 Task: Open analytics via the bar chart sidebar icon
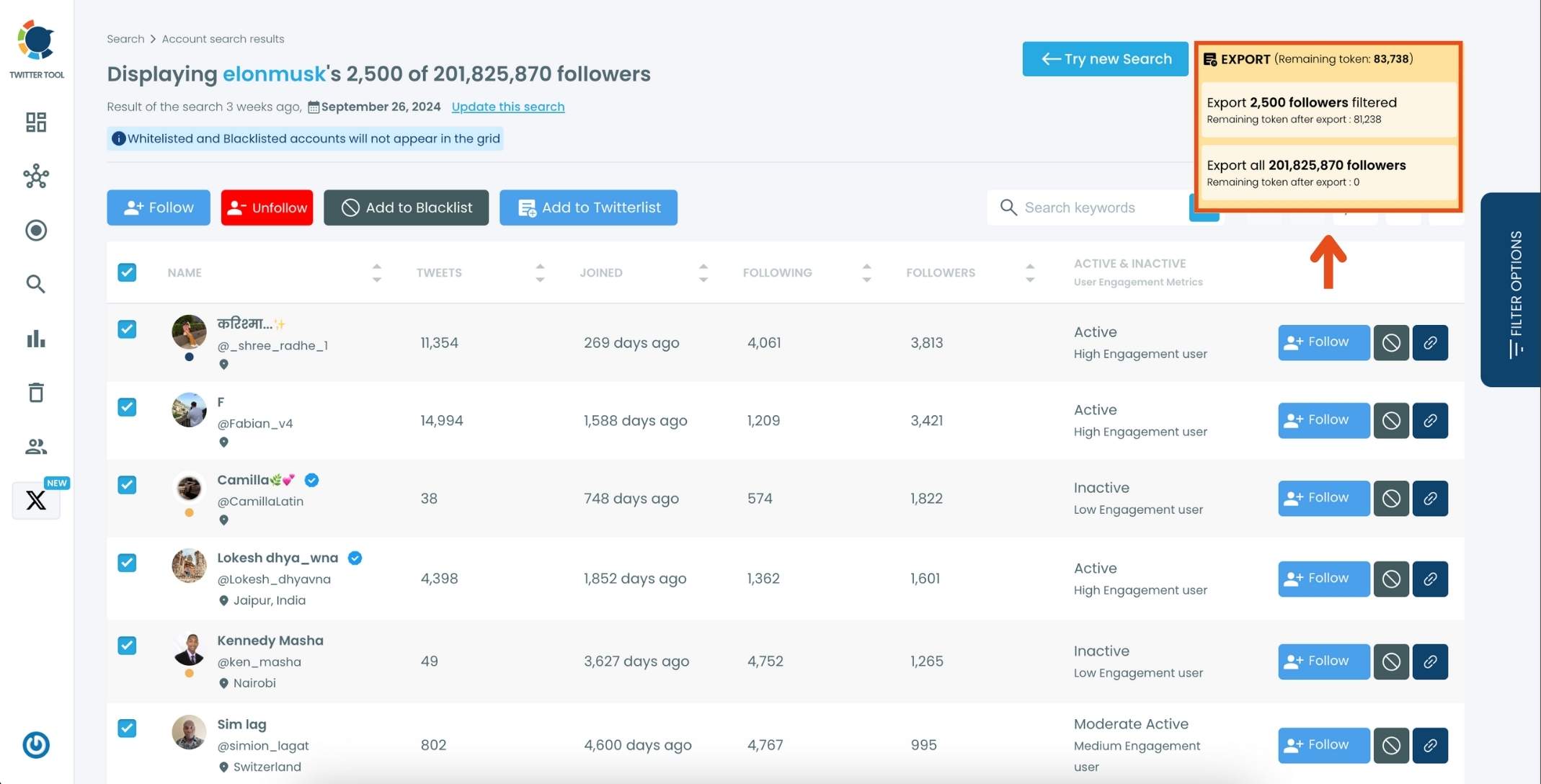[x=35, y=339]
